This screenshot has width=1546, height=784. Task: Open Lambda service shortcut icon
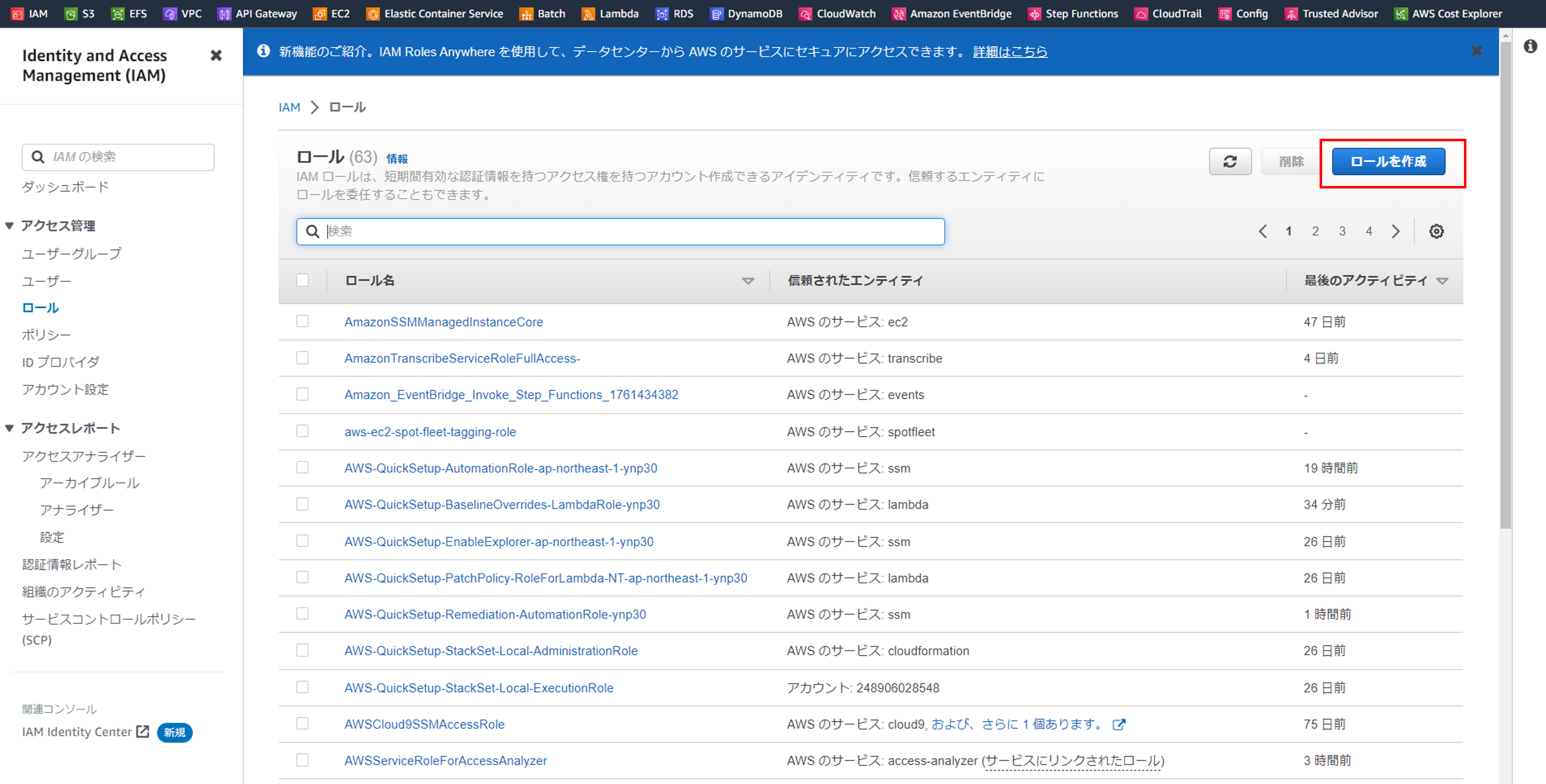[x=588, y=14]
